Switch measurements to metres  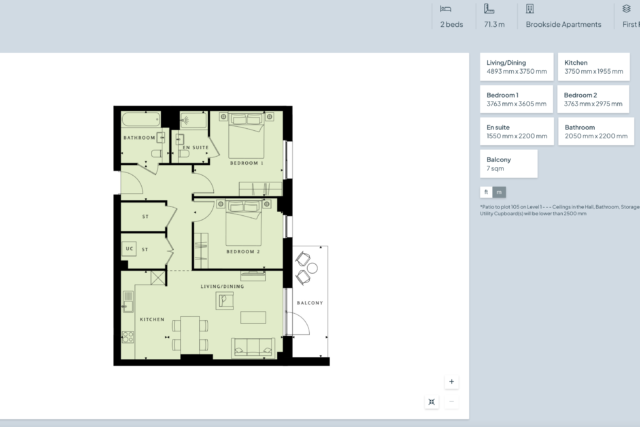(500, 192)
